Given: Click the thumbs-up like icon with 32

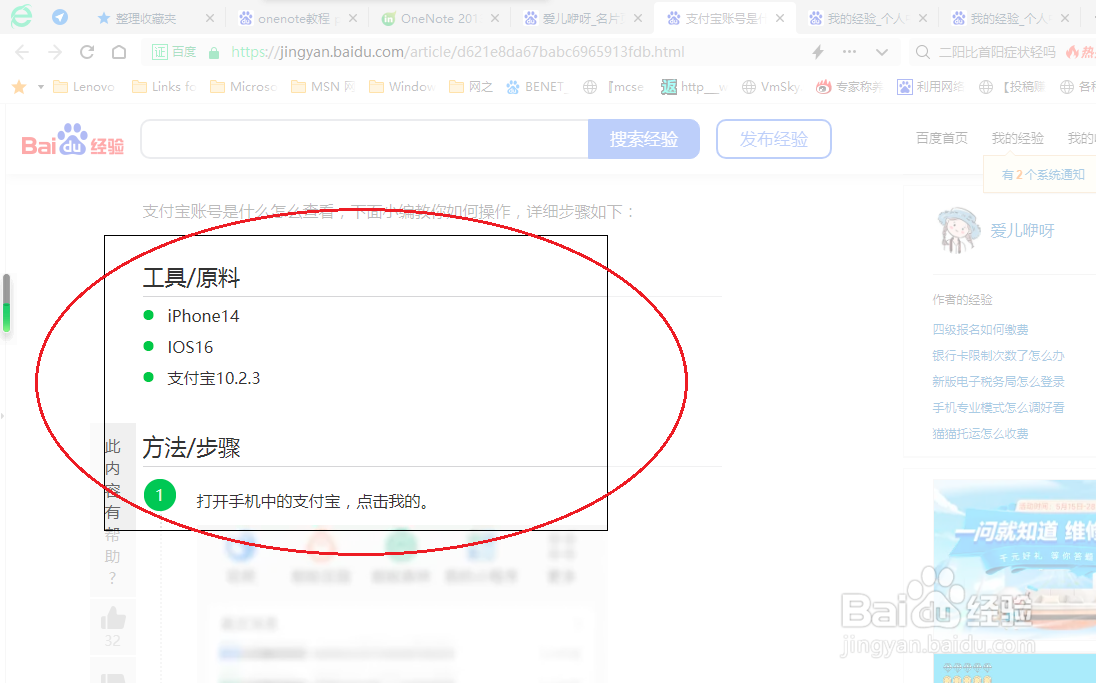Looking at the screenshot, I should point(113,619).
